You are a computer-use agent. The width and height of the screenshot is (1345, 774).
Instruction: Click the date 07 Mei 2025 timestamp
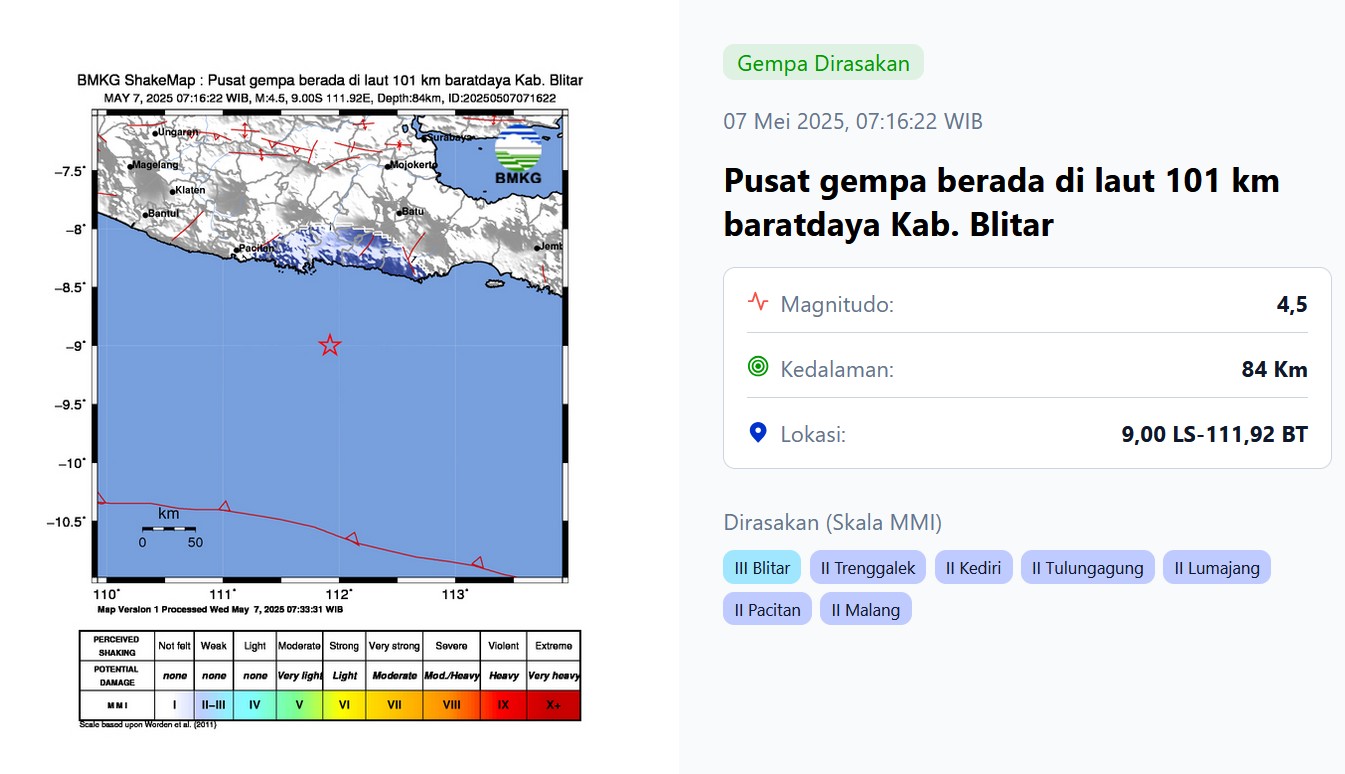853,122
